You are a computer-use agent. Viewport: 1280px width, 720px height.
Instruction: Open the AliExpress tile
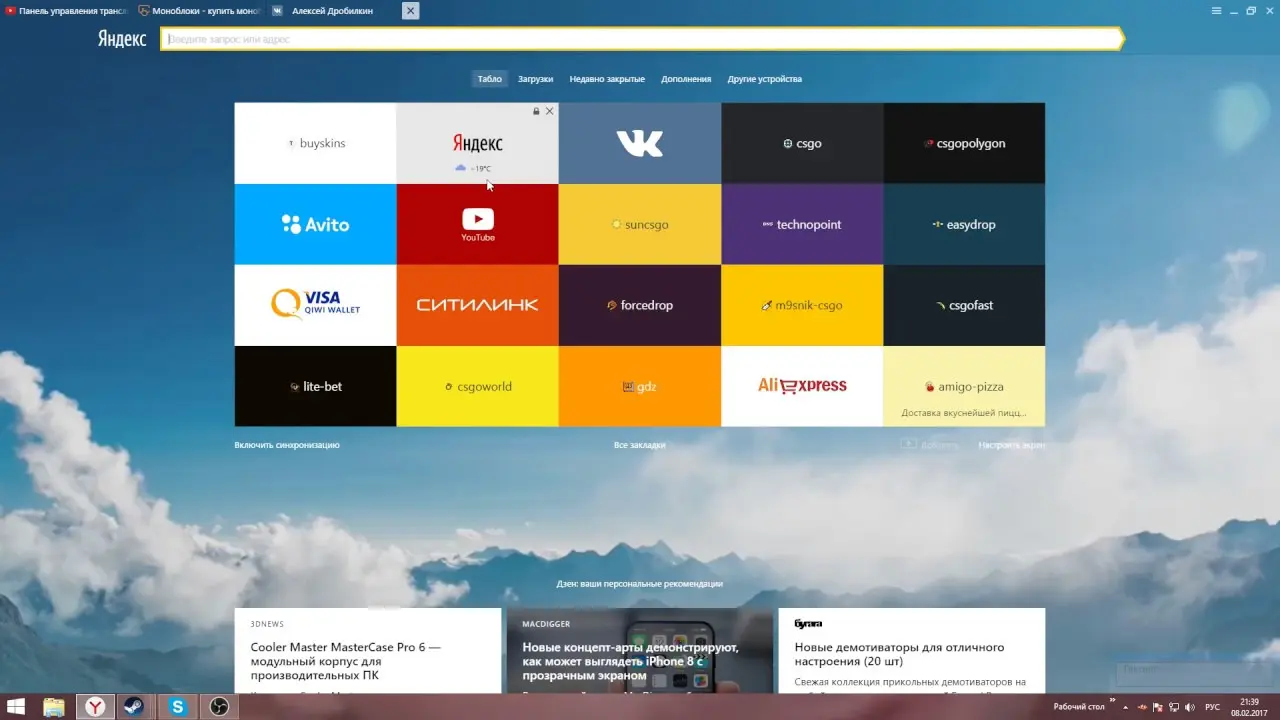802,386
